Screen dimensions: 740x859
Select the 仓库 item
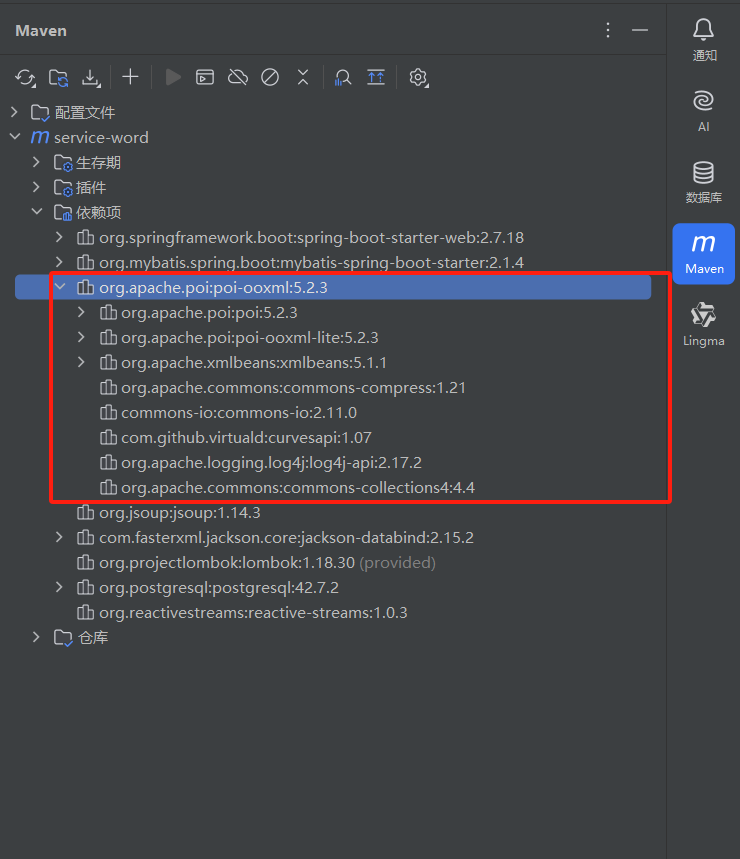[x=93, y=638]
